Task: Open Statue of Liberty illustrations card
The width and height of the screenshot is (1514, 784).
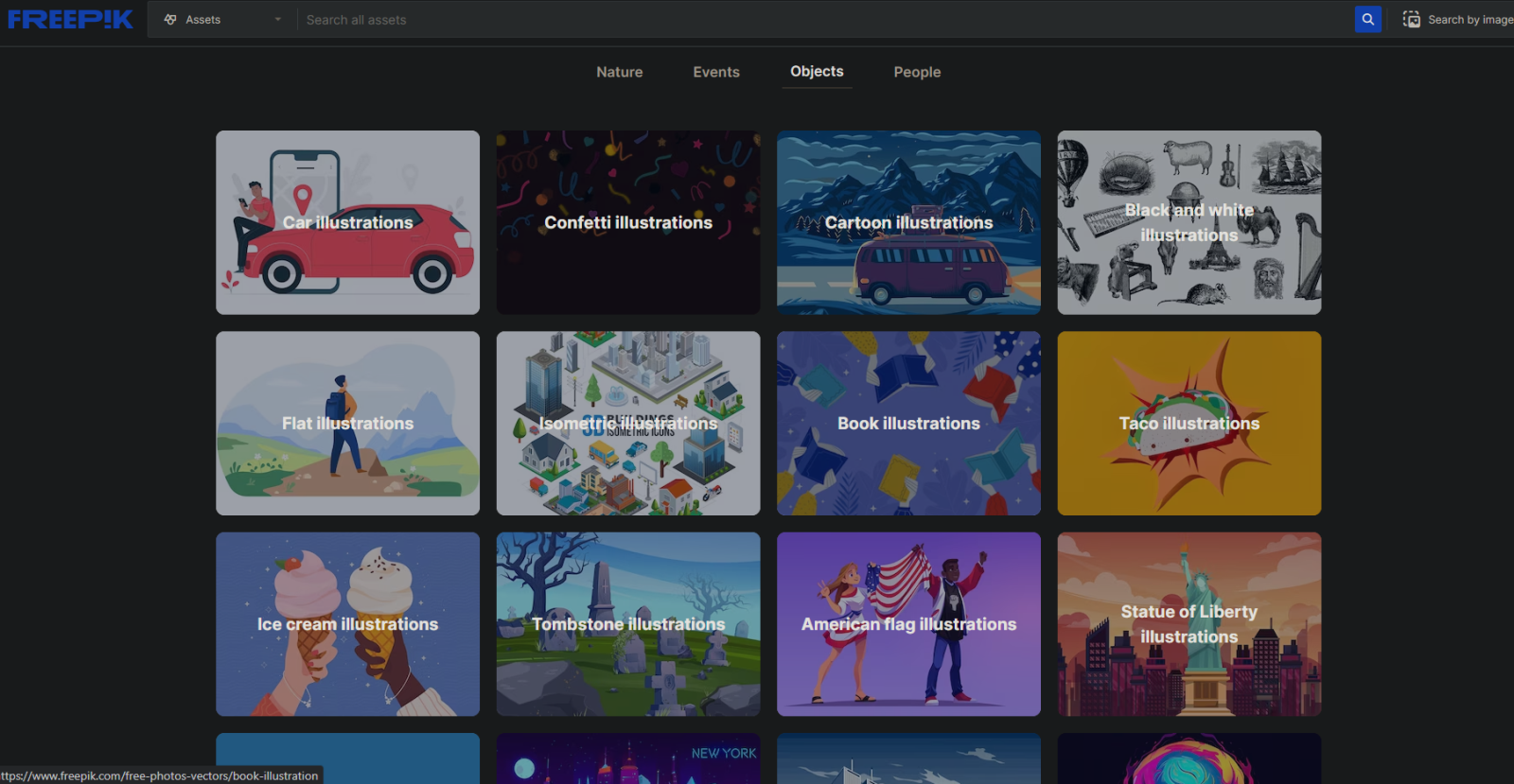Action: click(1189, 624)
